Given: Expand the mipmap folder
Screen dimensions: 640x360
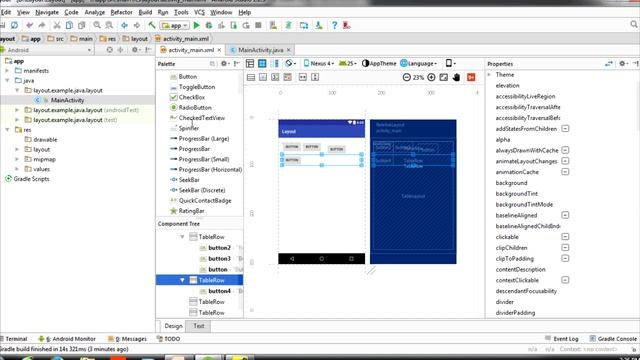Looking at the screenshot, I should tap(17, 159).
